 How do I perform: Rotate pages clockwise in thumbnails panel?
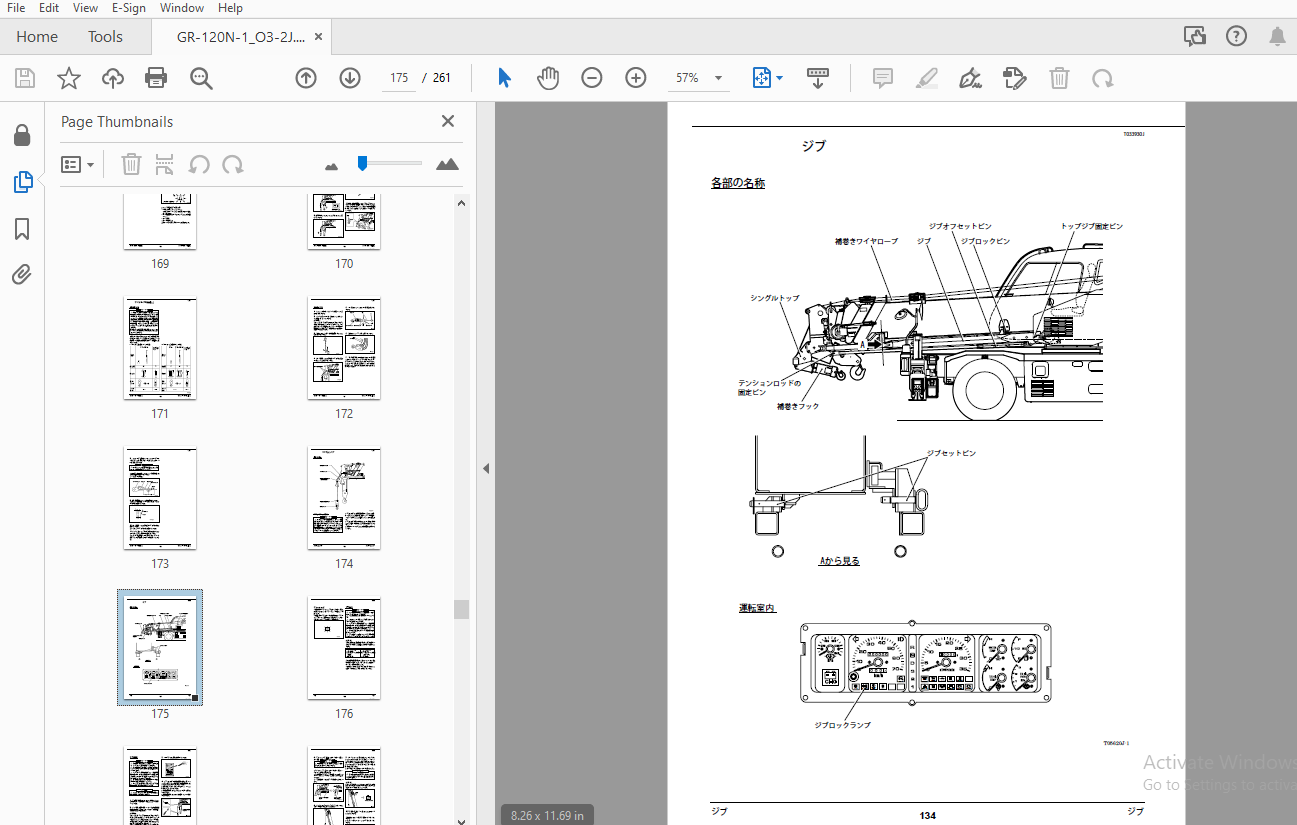point(233,164)
